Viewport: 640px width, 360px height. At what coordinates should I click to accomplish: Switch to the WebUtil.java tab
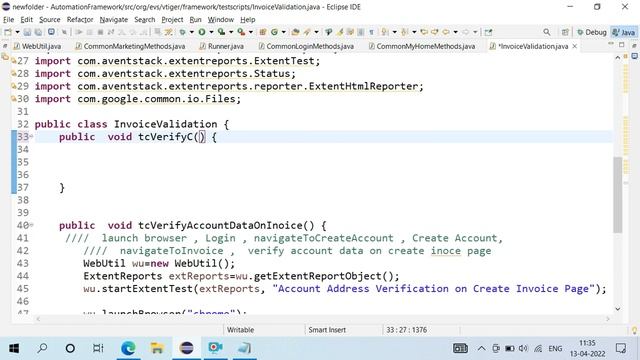[x=37, y=46]
